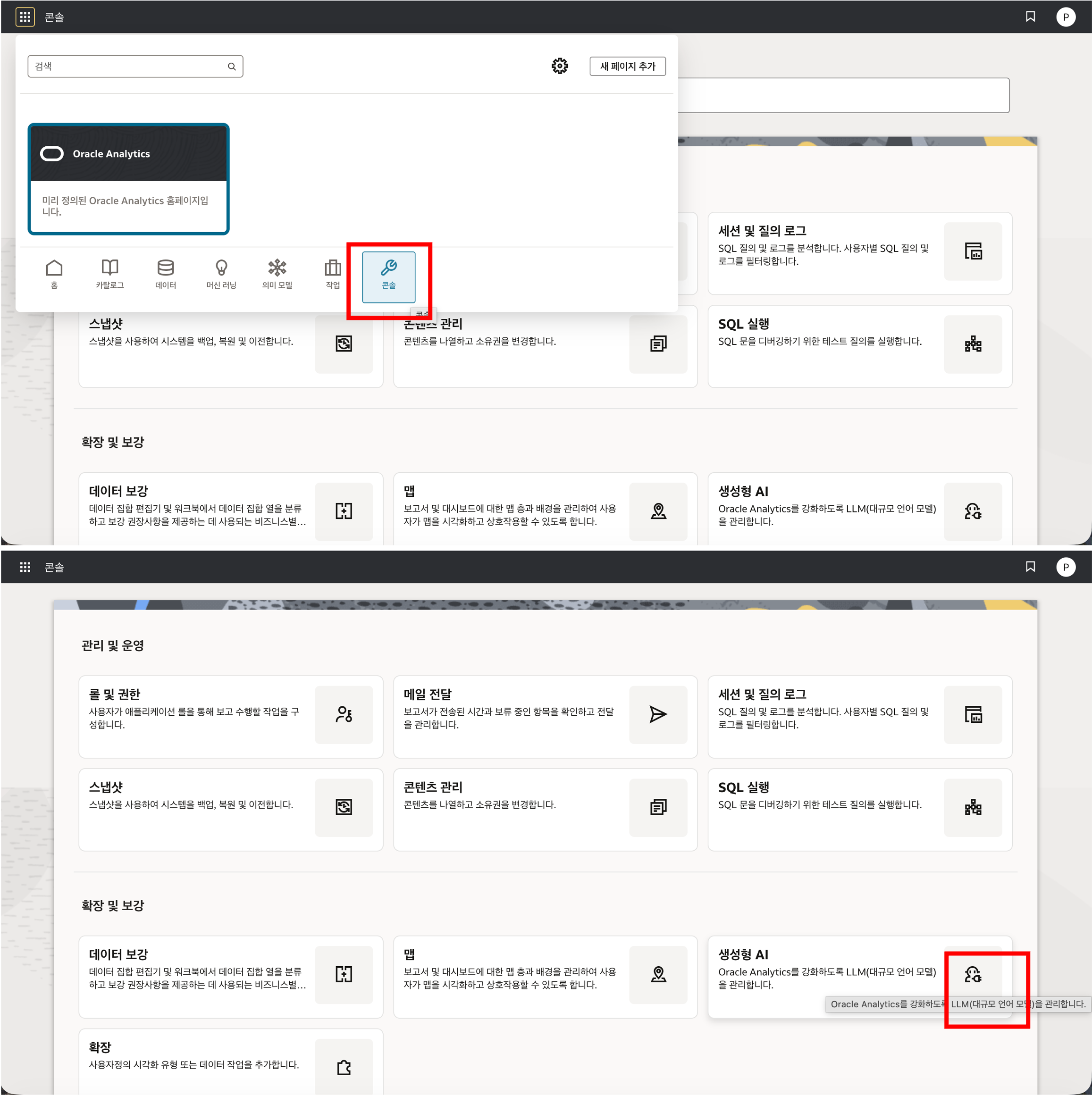Select the 콘솔 wrench item in navigator
This screenshot has height=1096, width=1092.
pos(388,277)
